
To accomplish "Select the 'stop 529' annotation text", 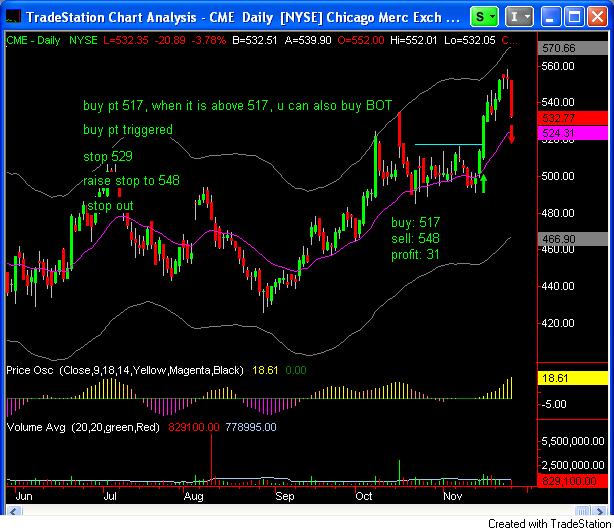I will [x=108, y=156].
